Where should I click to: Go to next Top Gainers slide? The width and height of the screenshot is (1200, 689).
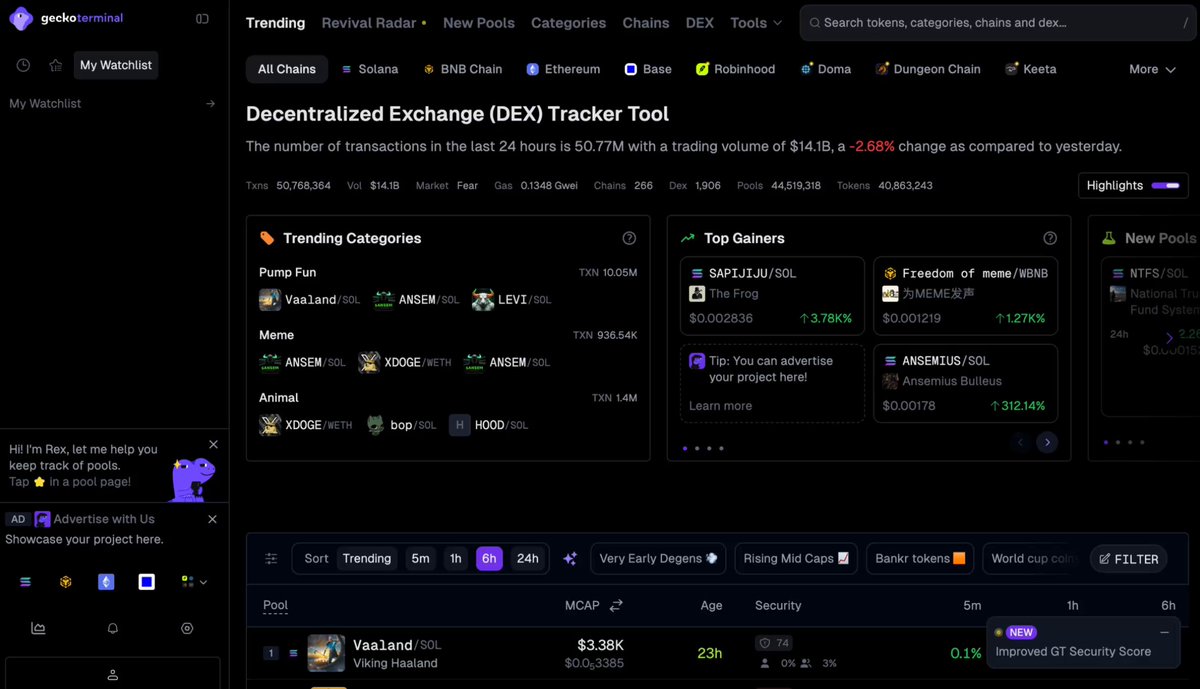[x=1047, y=442]
